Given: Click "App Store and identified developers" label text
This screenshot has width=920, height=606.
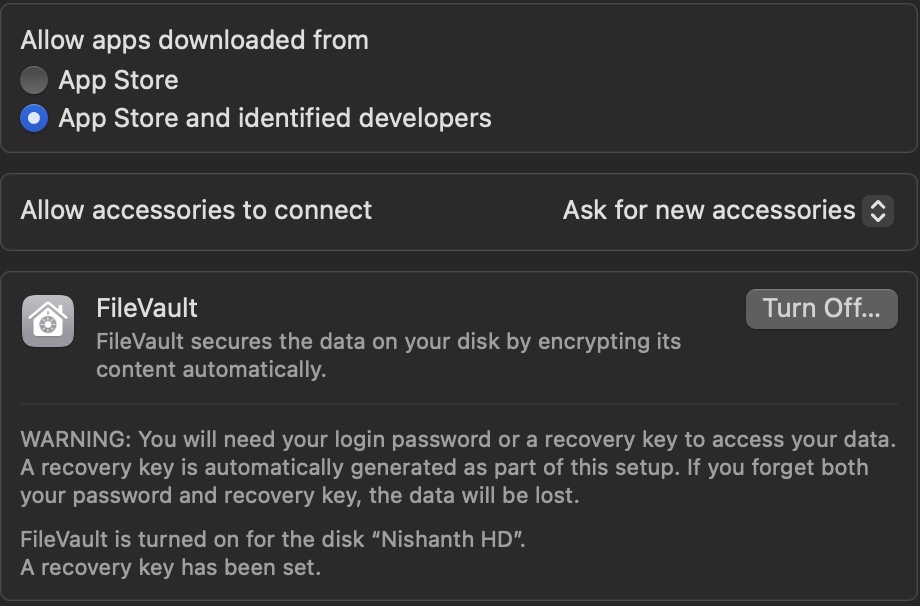Looking at the screenshot, I should (x=275, y=119).
